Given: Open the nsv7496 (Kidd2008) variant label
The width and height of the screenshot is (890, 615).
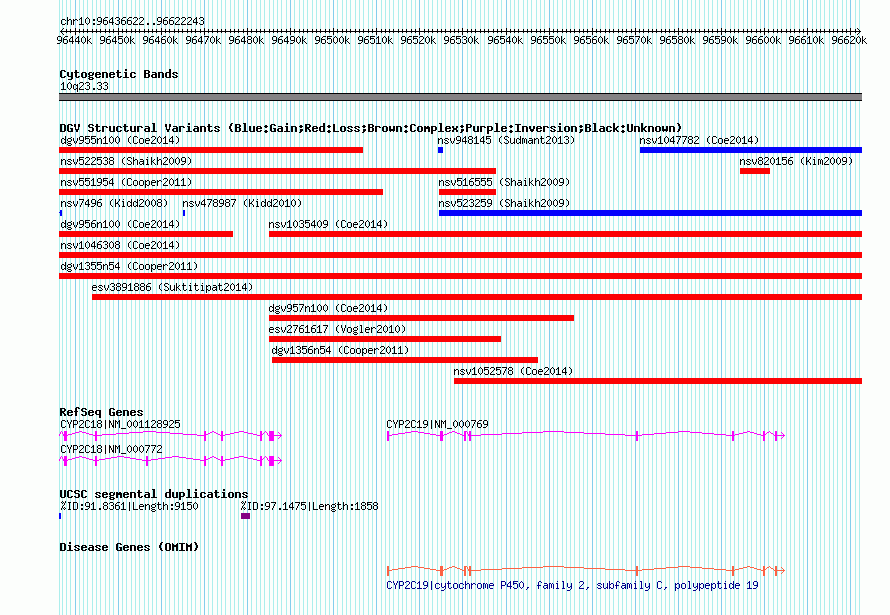Looking at the screenshot, I should tap(114, 203).
